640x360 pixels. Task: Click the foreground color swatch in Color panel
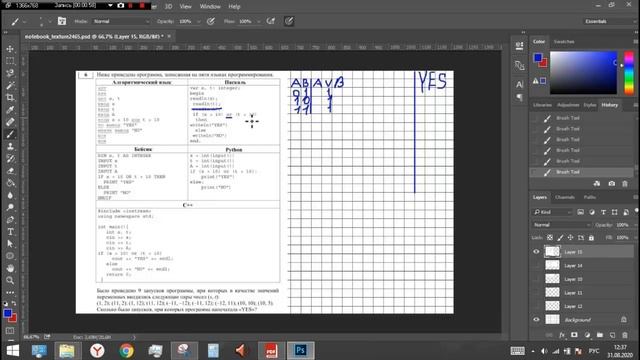(538, 58)
